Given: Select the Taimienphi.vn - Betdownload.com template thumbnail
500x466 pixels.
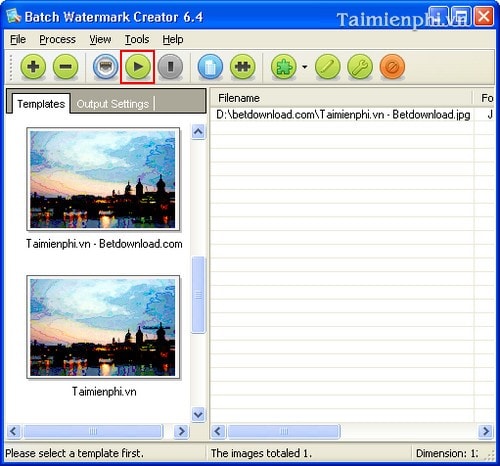Looking at the screenshot, I should pos(103,179).
